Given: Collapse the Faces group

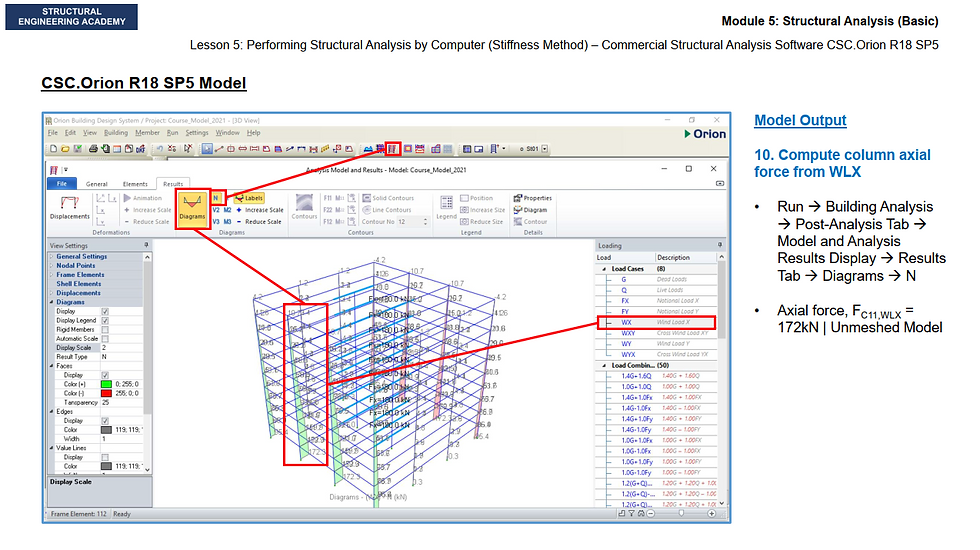Looking at the screenshot, I should [52, 366].
